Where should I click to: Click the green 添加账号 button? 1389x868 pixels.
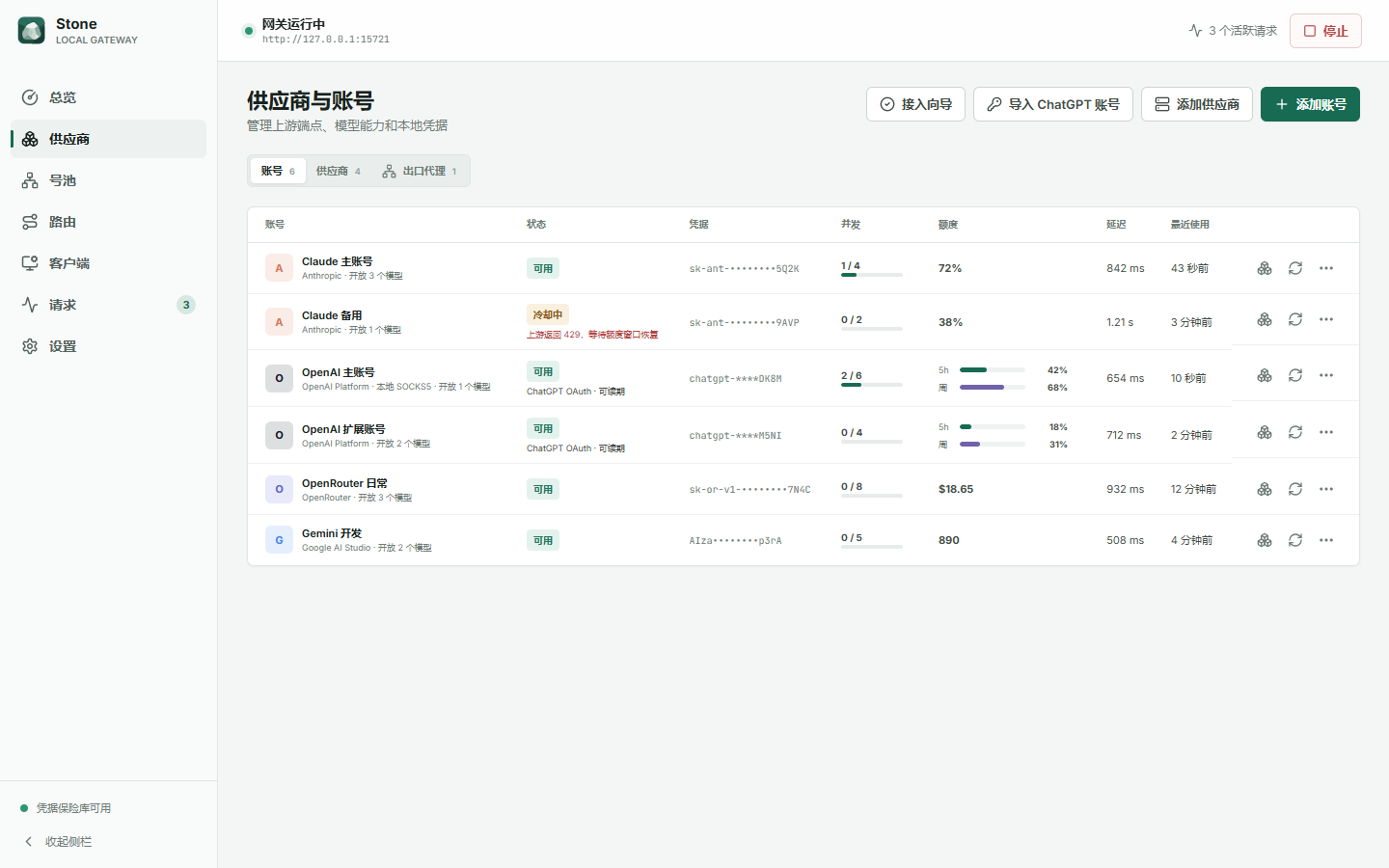(1310, 104)
